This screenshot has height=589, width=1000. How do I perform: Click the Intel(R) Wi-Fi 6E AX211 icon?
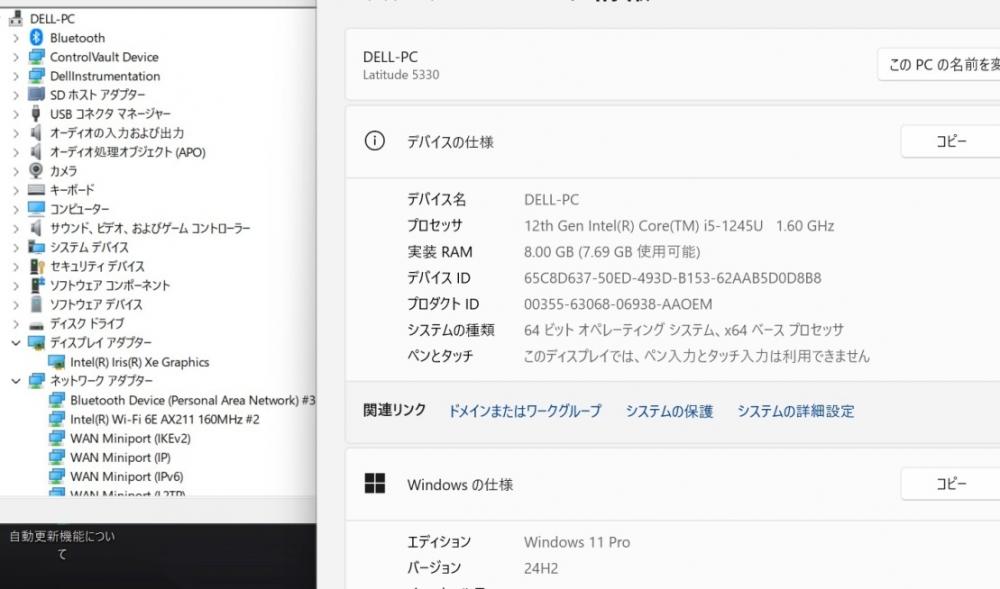57,419
